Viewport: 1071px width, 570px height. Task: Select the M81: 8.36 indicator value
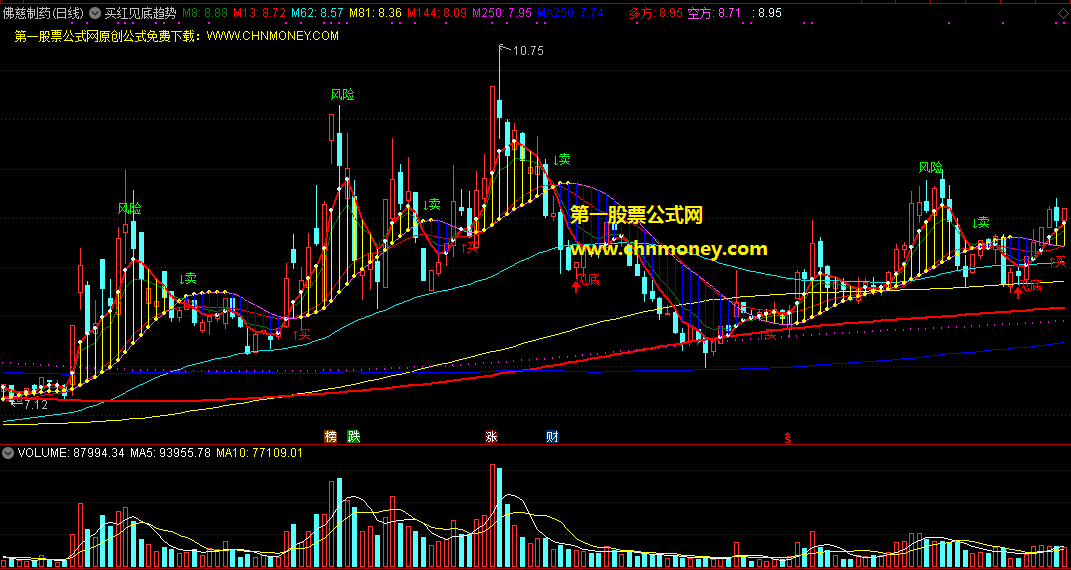tap(375, 13)
